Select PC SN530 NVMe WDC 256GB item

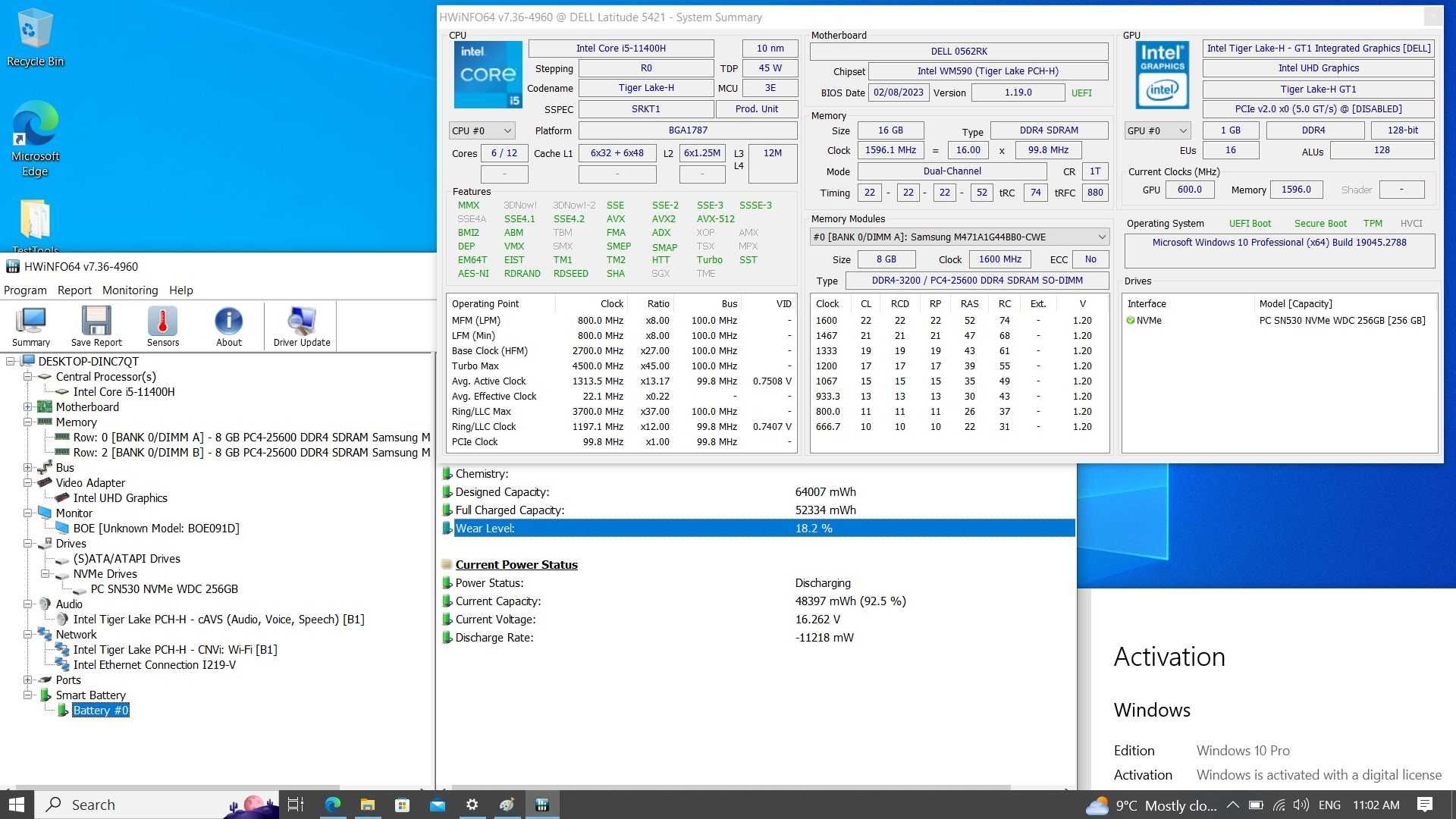click(164, 588)
